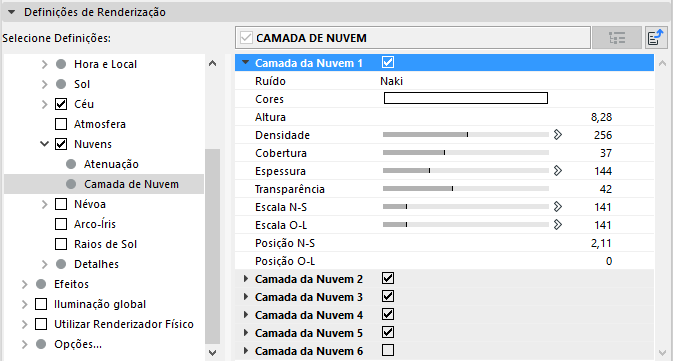Expand the Efeitos tree node

[24, 284]
